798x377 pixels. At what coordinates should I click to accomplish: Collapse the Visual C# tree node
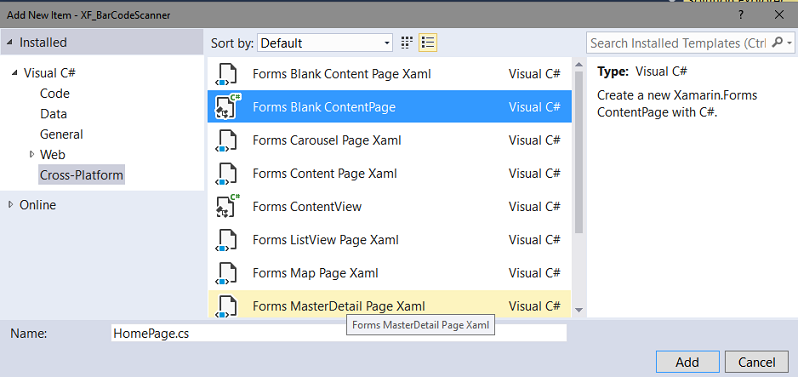[x=14, y=73]
